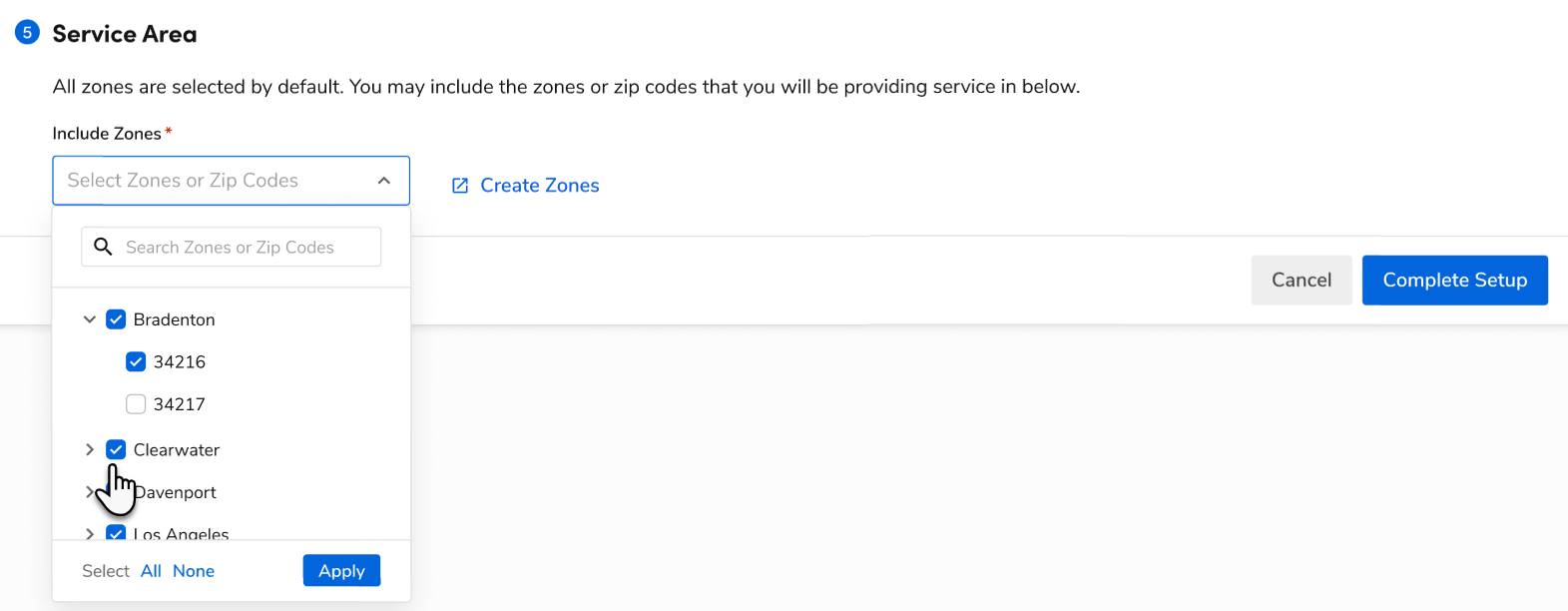Deselect all zones using None link
Viewport: 1568px width, 611px height.
pos(194,570)
